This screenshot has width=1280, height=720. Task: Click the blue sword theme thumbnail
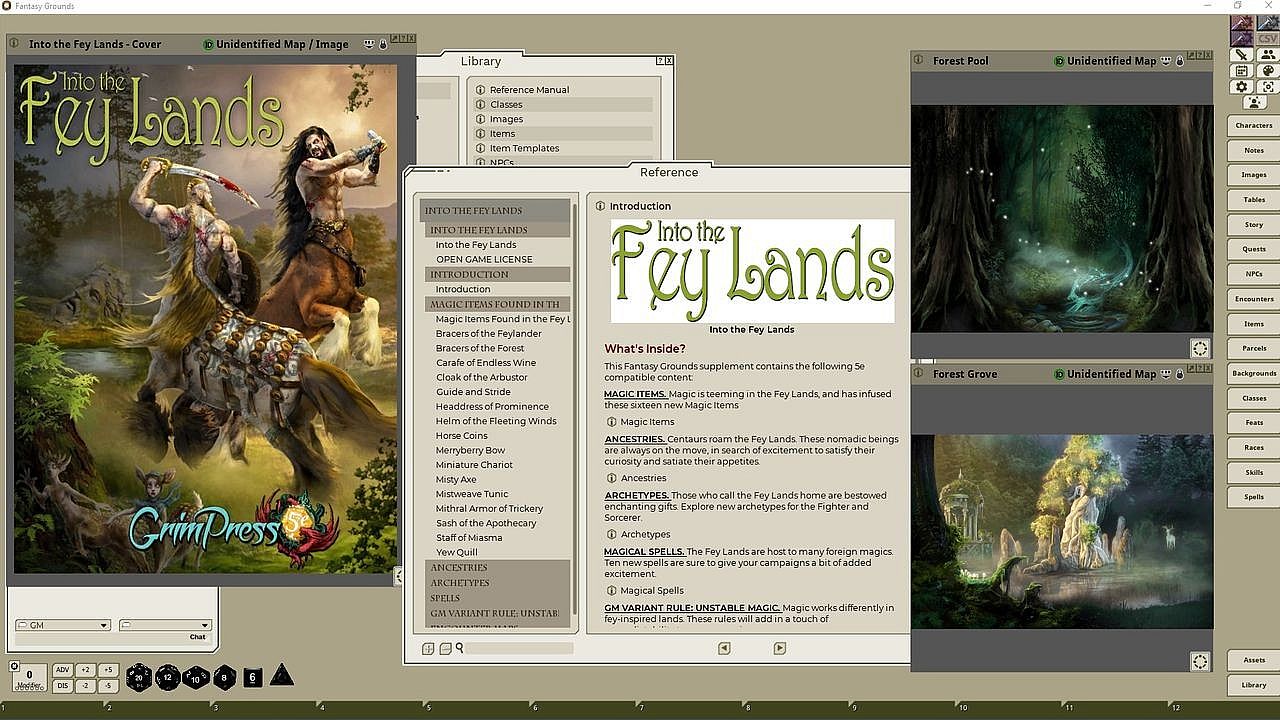tap(1267, 23)
